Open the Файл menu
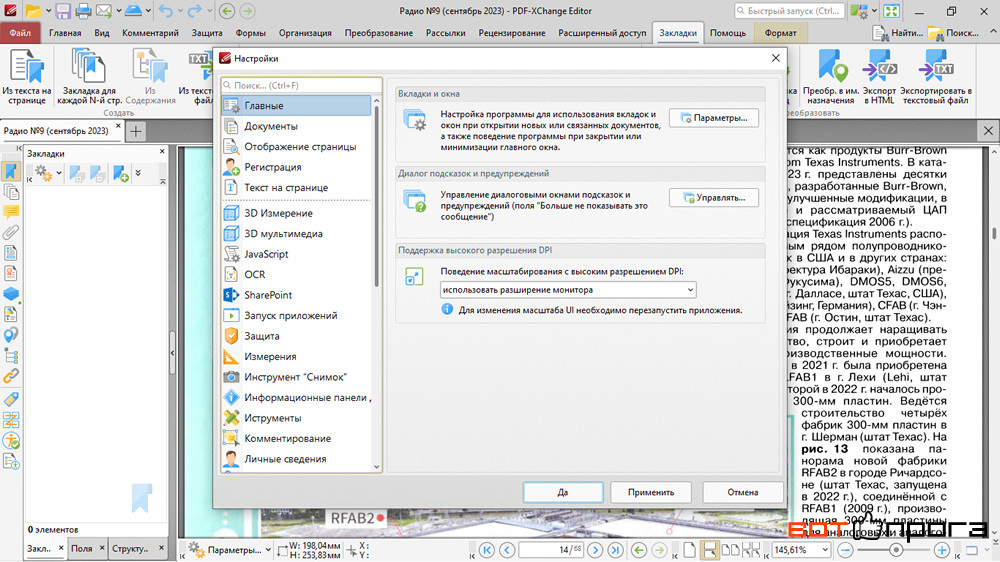Image resolution: width=1000 pixels, height=562 pixels. (x=20, y=33)
